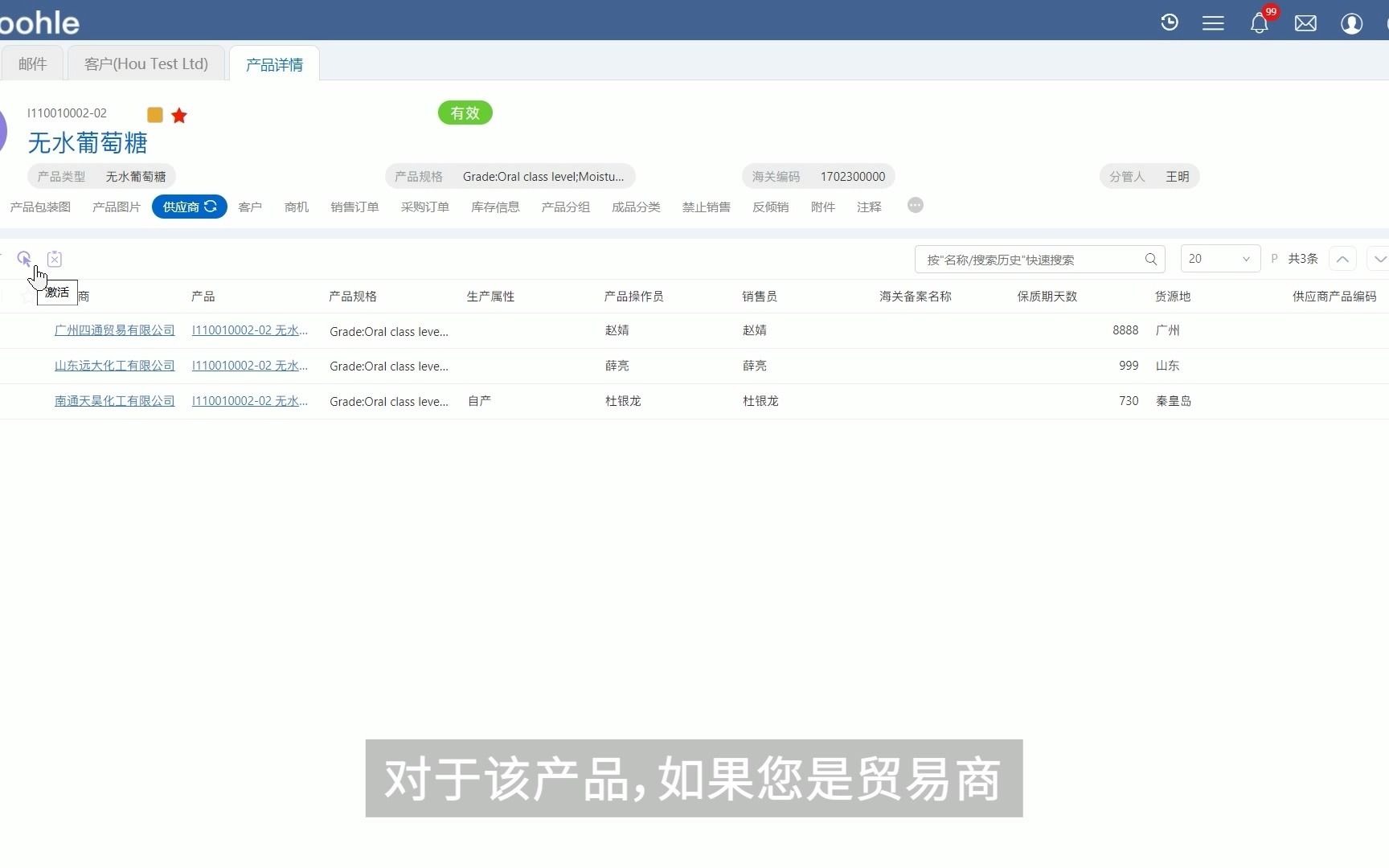Click the activate (激活) icon above the table
The height and width of the screenshot is (868, 1389).
pos(23,259)
